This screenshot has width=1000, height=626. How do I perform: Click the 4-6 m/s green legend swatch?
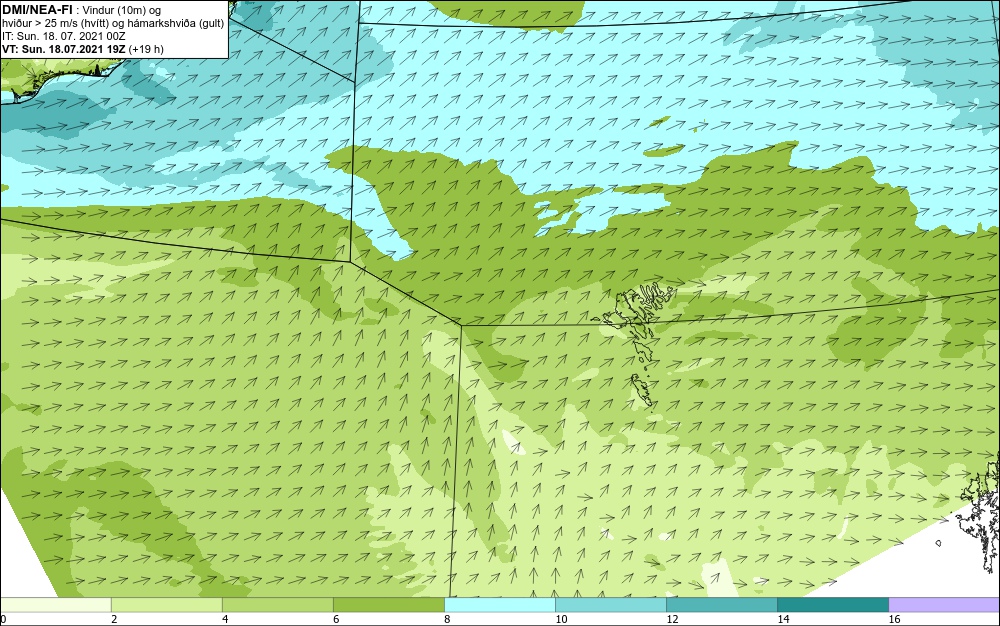click(277, 605)
